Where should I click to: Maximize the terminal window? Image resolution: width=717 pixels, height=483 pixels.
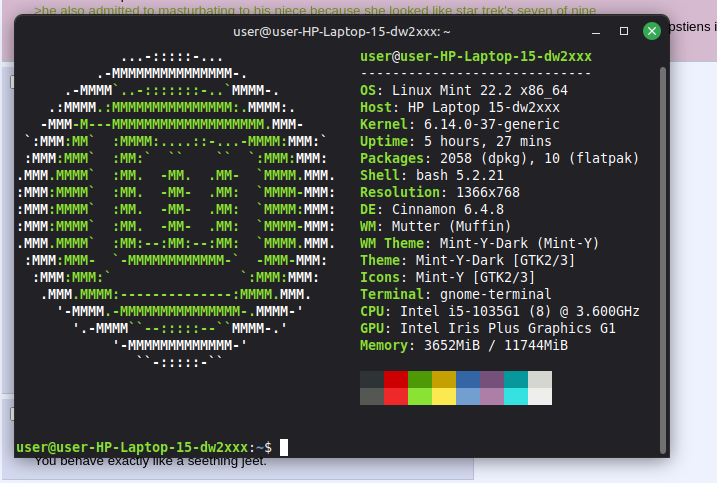click(x=625, y=31)
